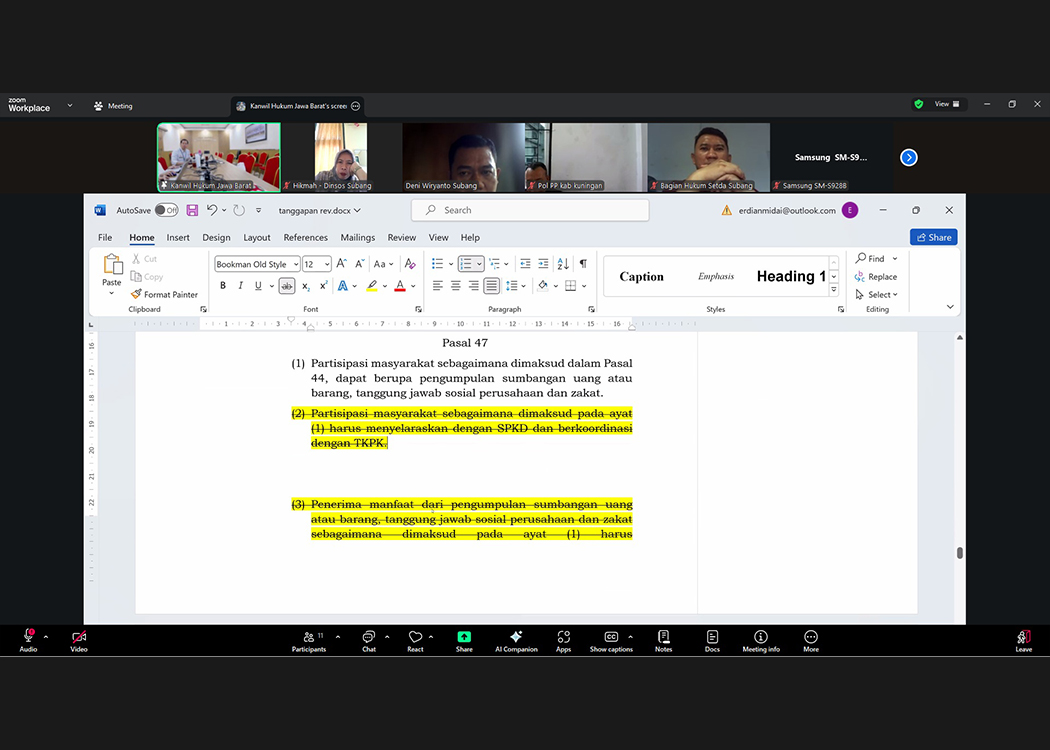Image resolution: width=1050 pixels, height=750 pixels.
Task: Open the font name dropdown
Action: click(296, 265)
